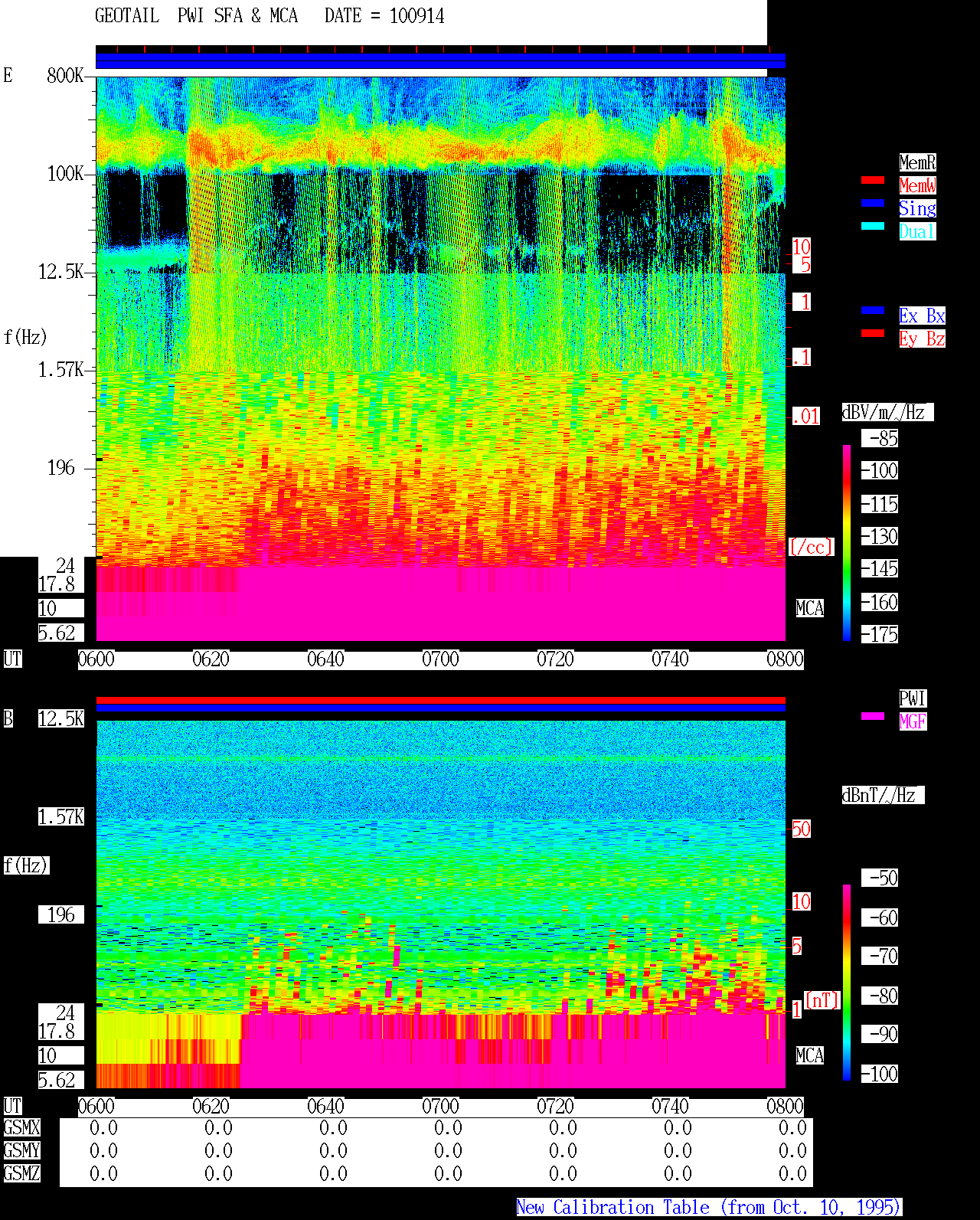Click the 0700 UT tick under E panel
Image resolution: width=980 pixels, height=1220 pixels.
440,659
